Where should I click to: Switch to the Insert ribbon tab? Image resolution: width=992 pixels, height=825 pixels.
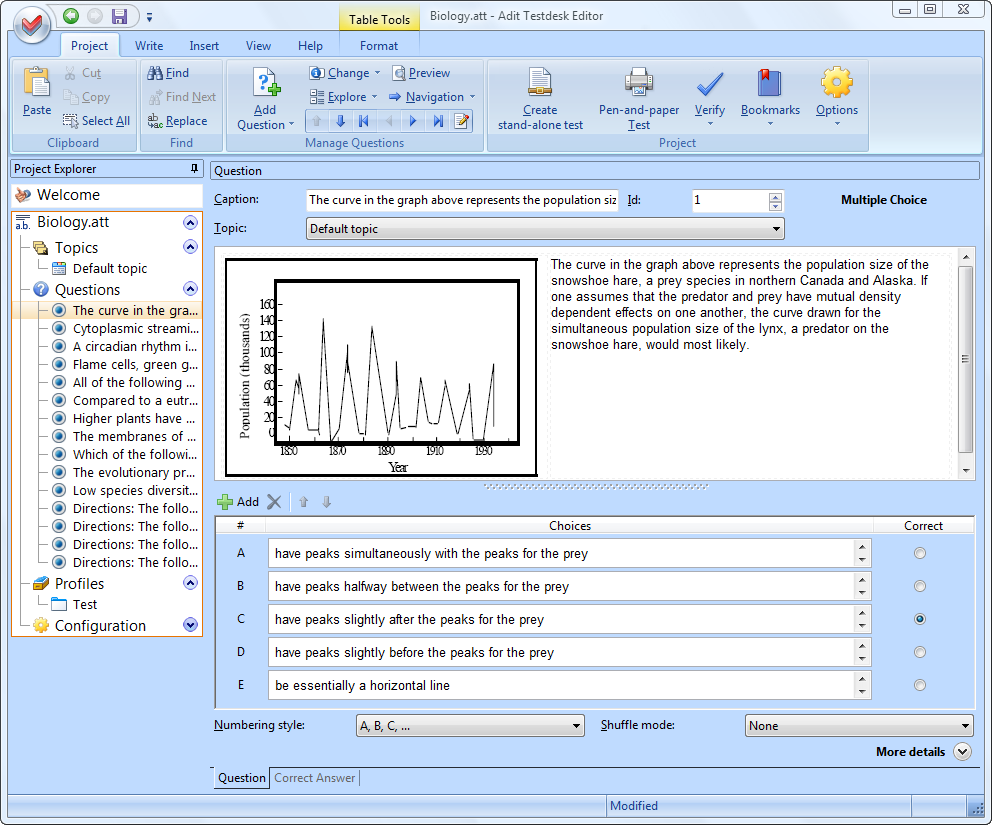(x=204, y=46)
